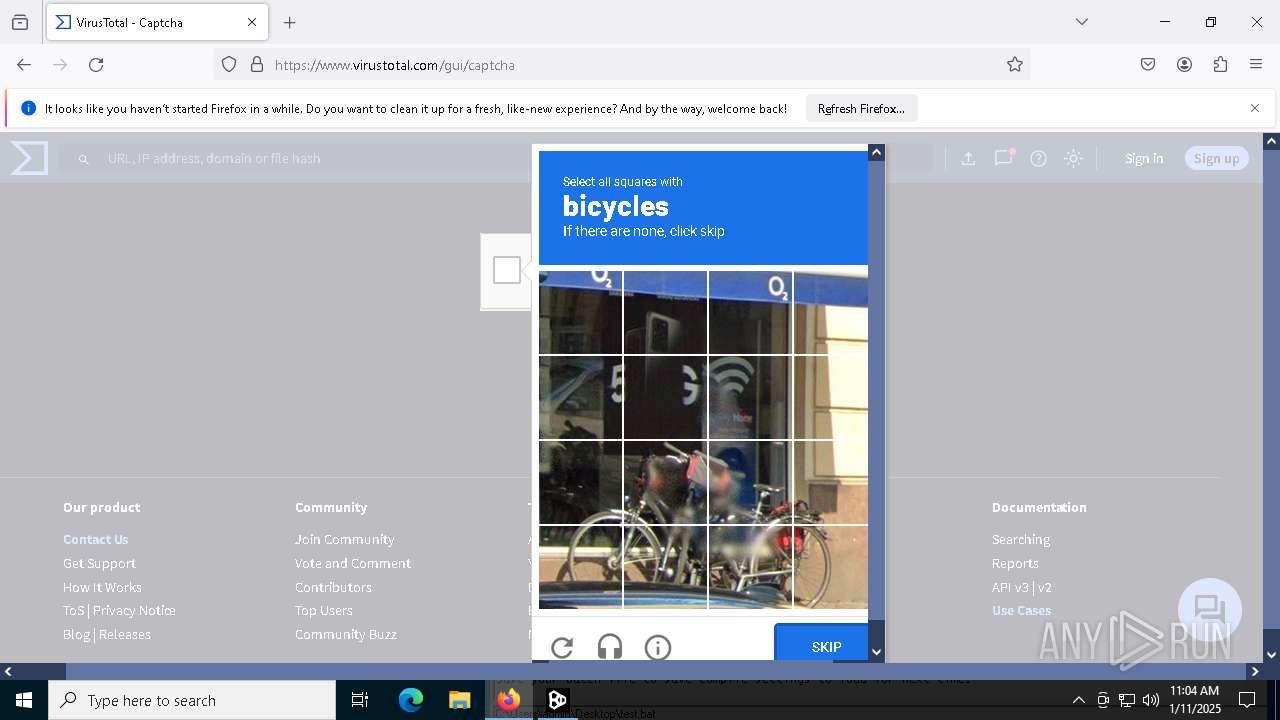Tick the reCAPTCHA checkbox

coord(507,271)
